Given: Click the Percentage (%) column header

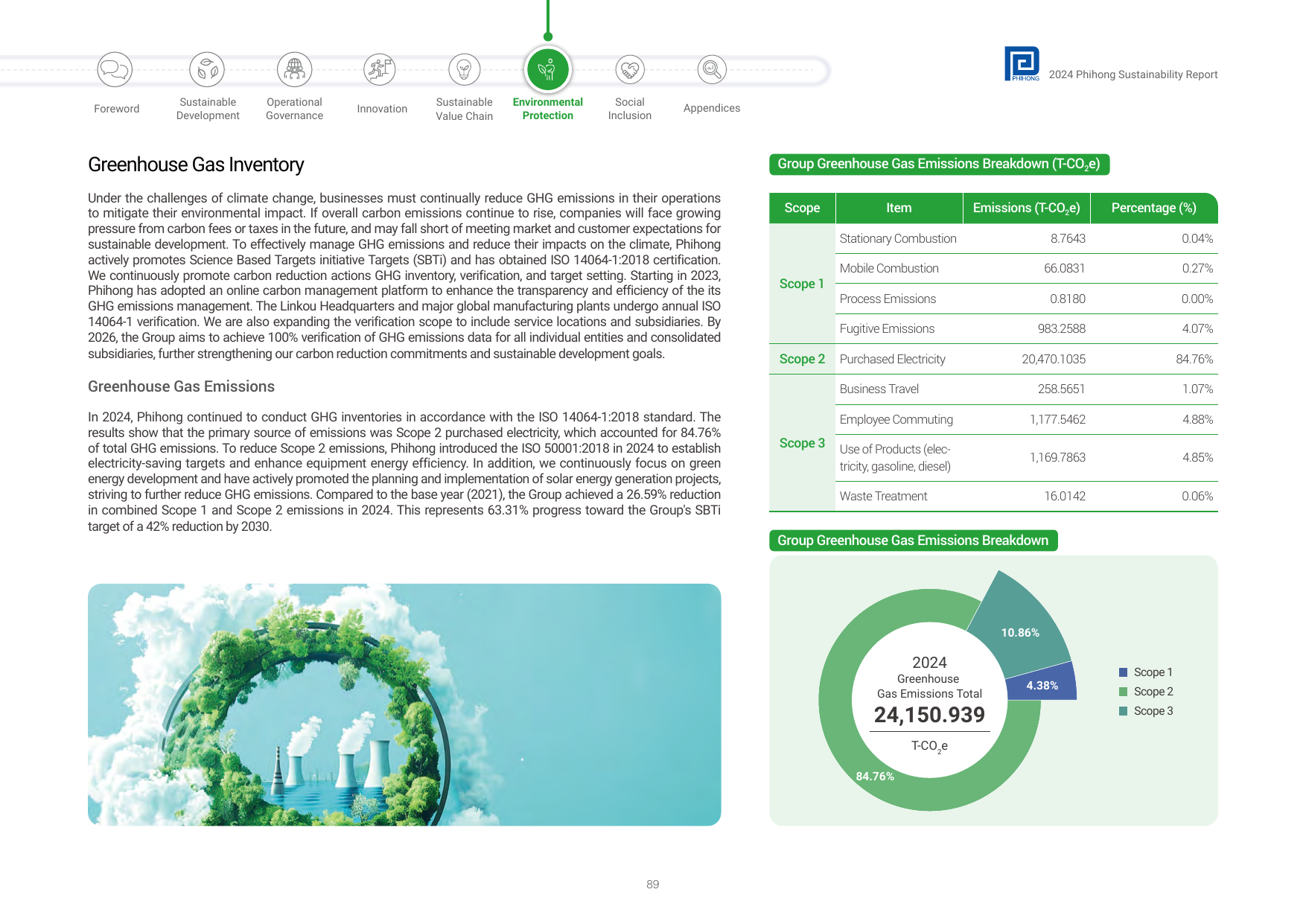Looking at the screenshot, I should (x=1154, y=208).
